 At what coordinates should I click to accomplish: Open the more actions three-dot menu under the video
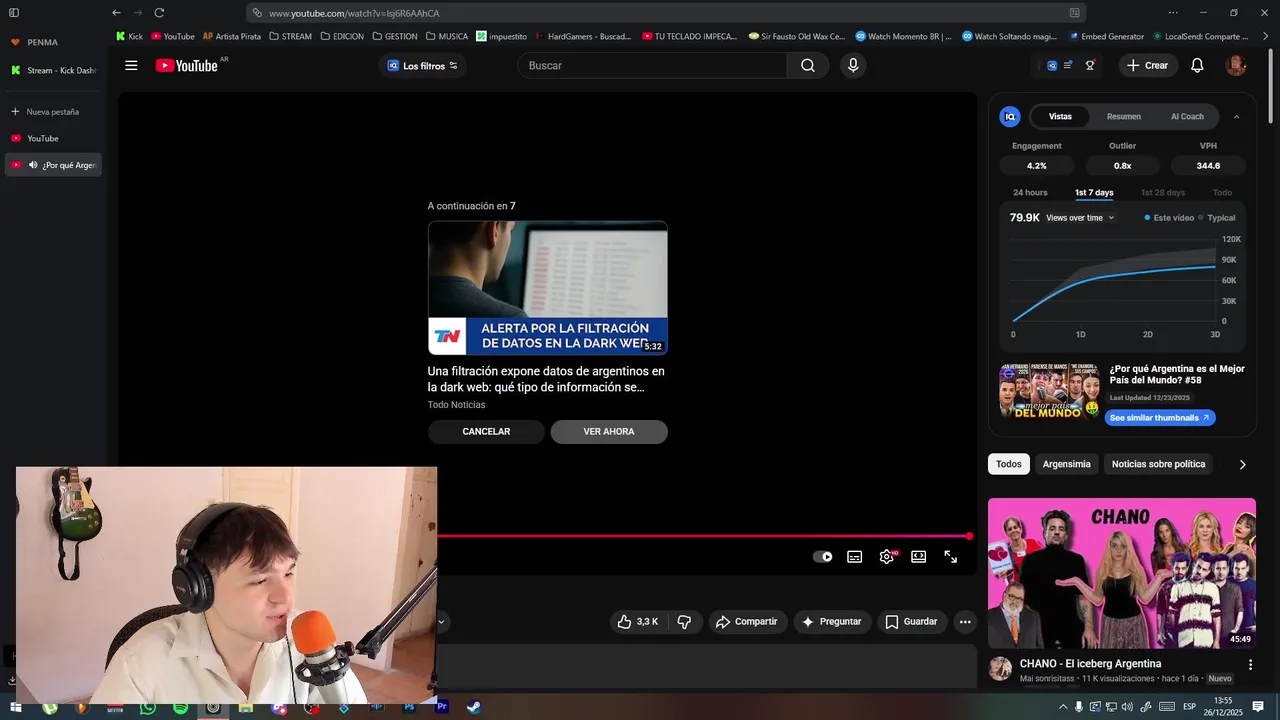[x=965, y=622]
